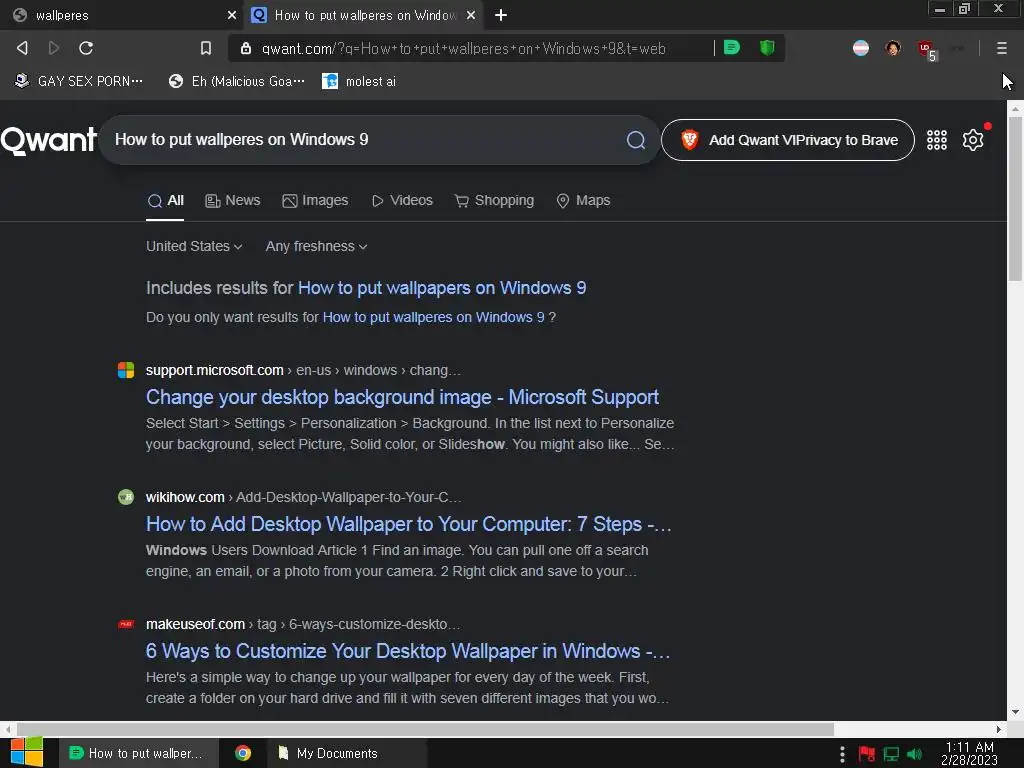Switch to the Maps tab
This screenshot has height=768, width=1024.
click(583, 200)
